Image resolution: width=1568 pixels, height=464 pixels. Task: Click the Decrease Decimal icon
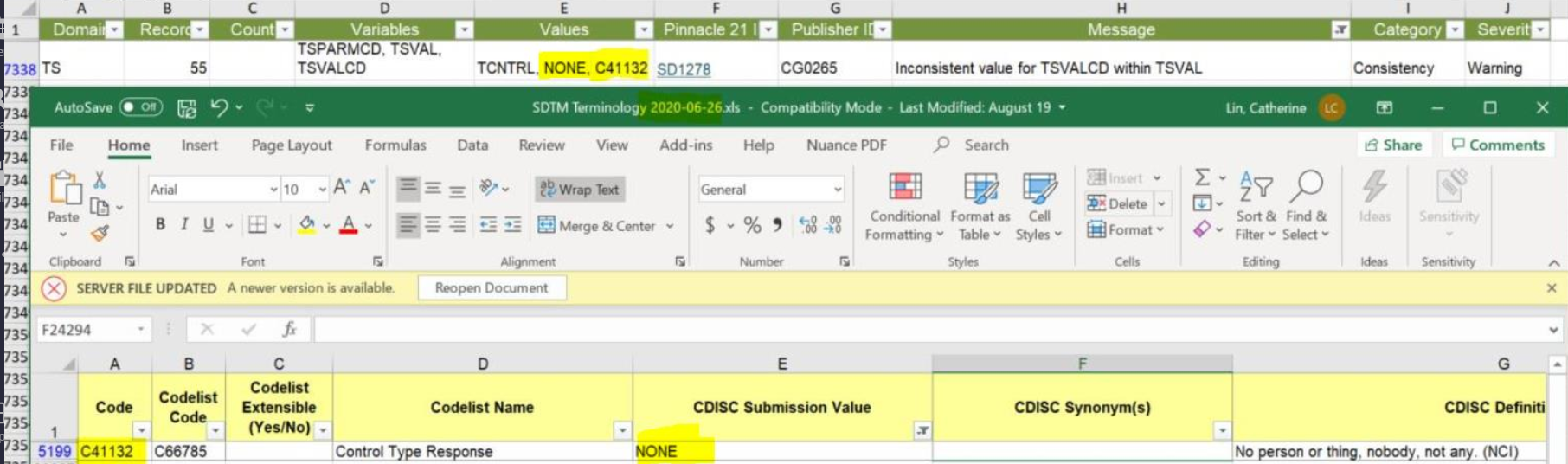(x=833, y=225)
